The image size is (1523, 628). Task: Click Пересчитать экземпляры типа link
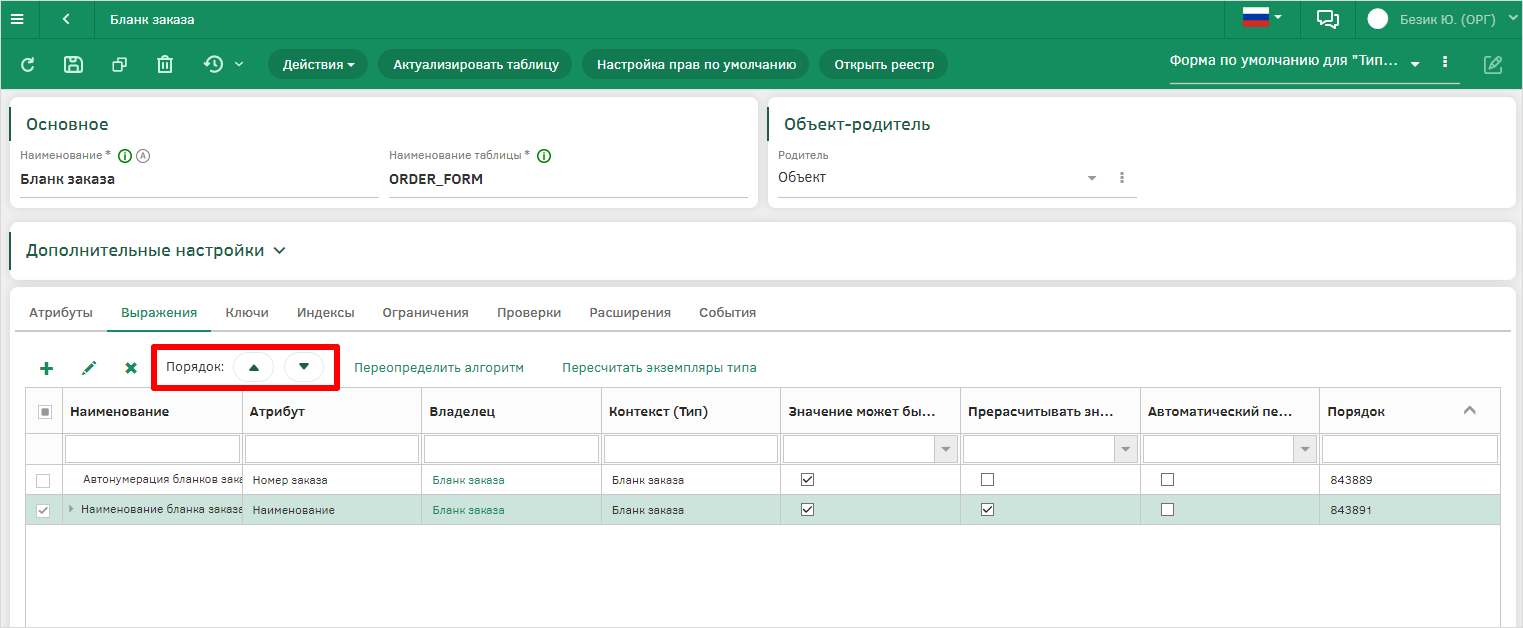659,368
